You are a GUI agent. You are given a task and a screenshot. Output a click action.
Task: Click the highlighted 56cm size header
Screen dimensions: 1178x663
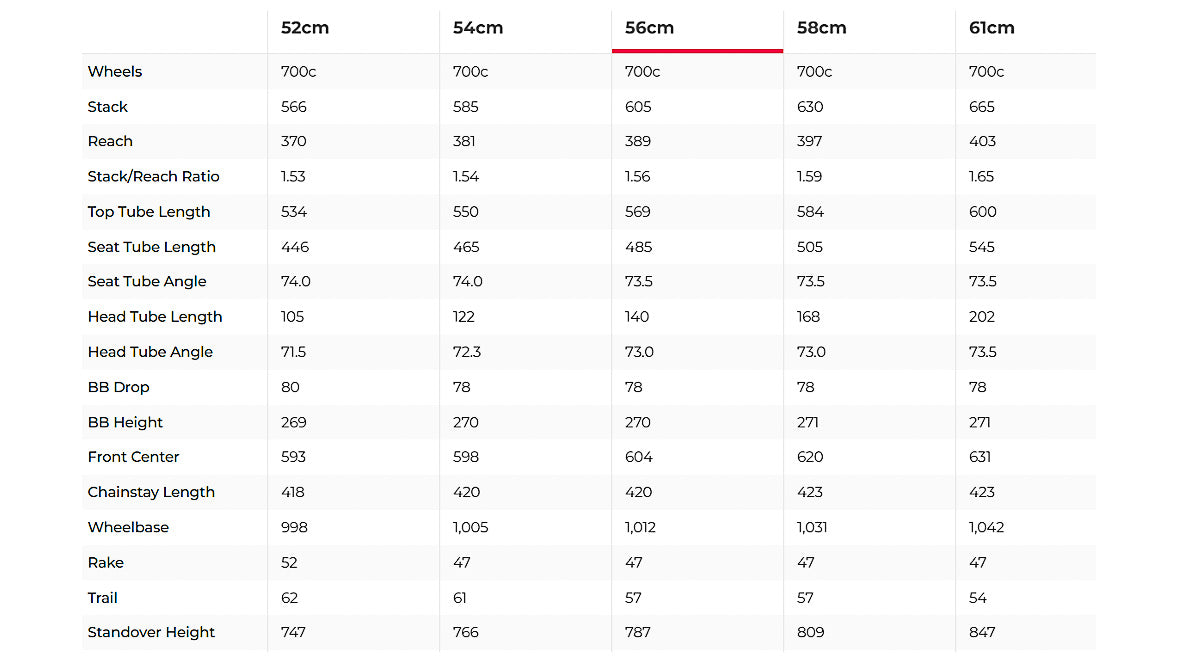click(650, 28)
